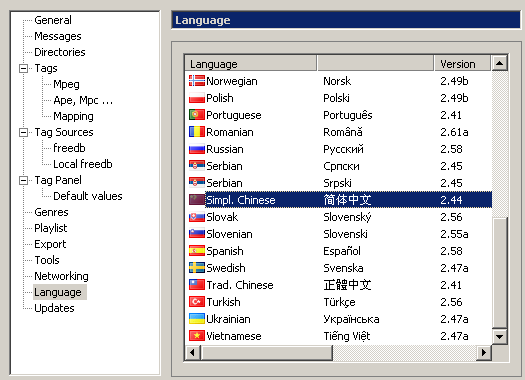525x380 pixels.
Task: Click the Slovenian flag icon
Action: [197, 234]
